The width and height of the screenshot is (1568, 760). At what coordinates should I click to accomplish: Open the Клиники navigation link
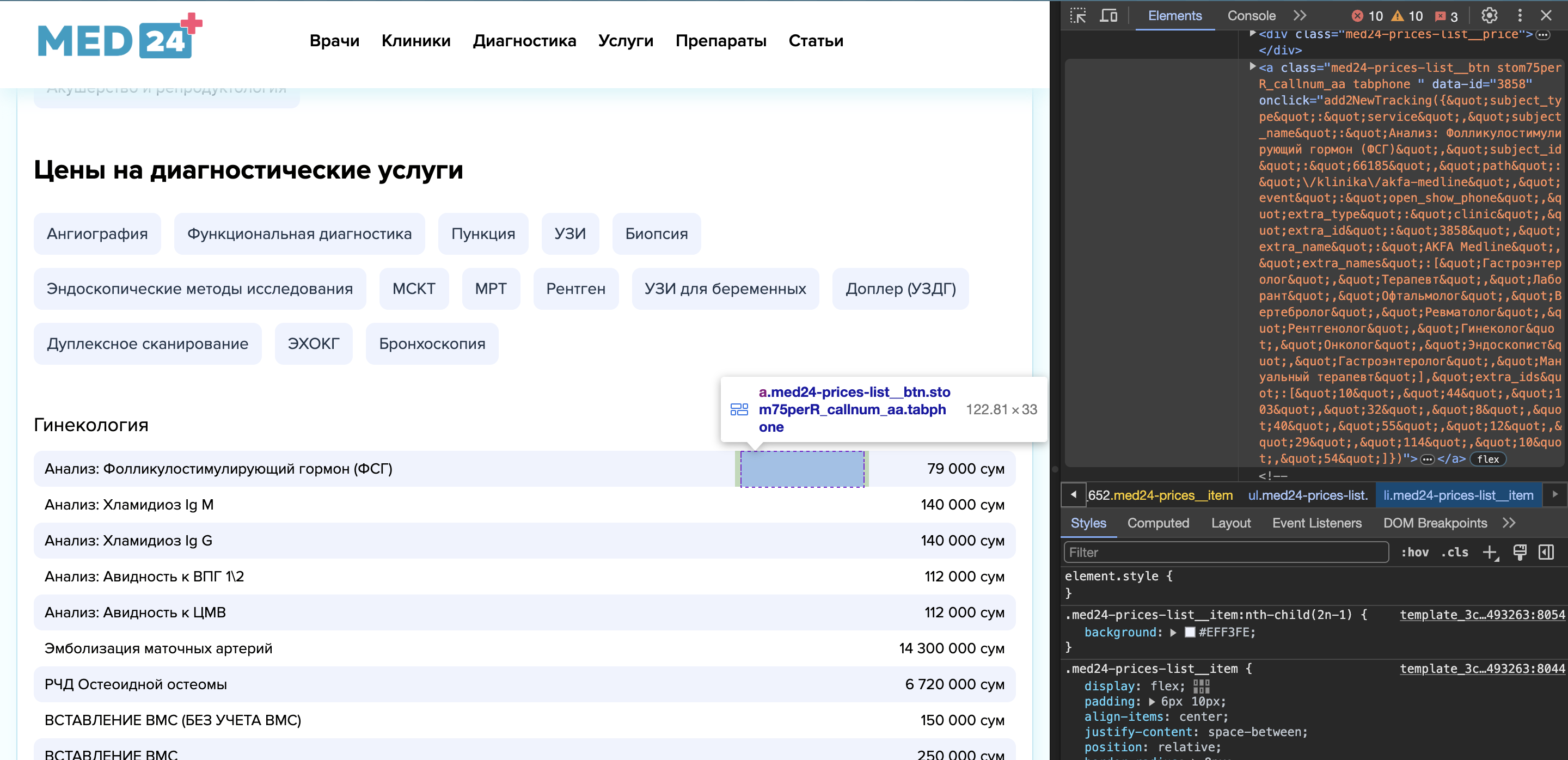click(x=416, y=41)
